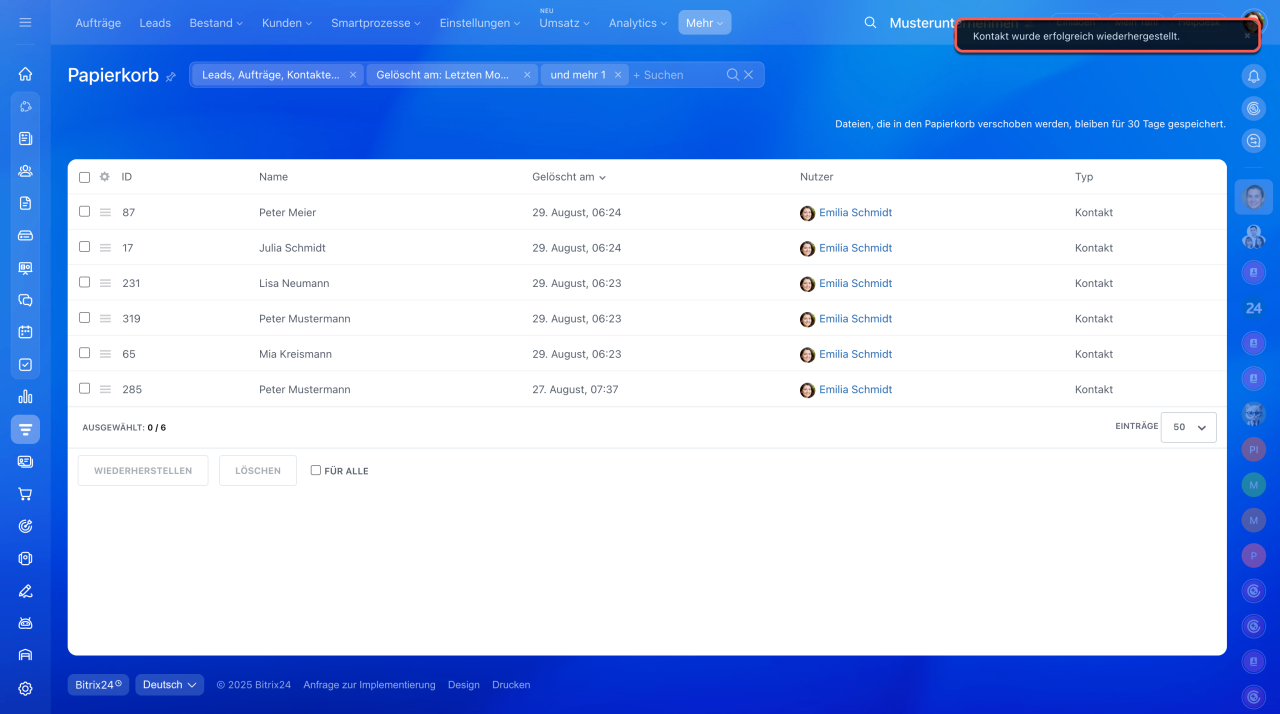Open the tasks checkmark sidebar icon
This screenshot has height=714, width=1280.
(x=25, y=365)
